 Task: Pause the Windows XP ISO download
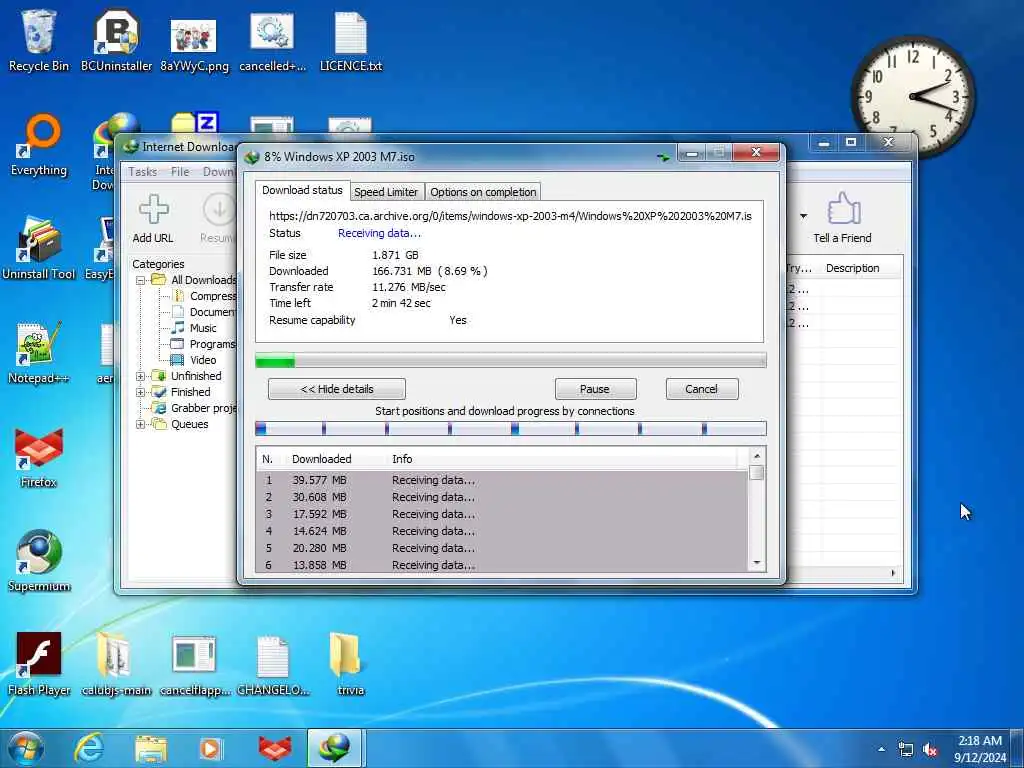point(595,389)
